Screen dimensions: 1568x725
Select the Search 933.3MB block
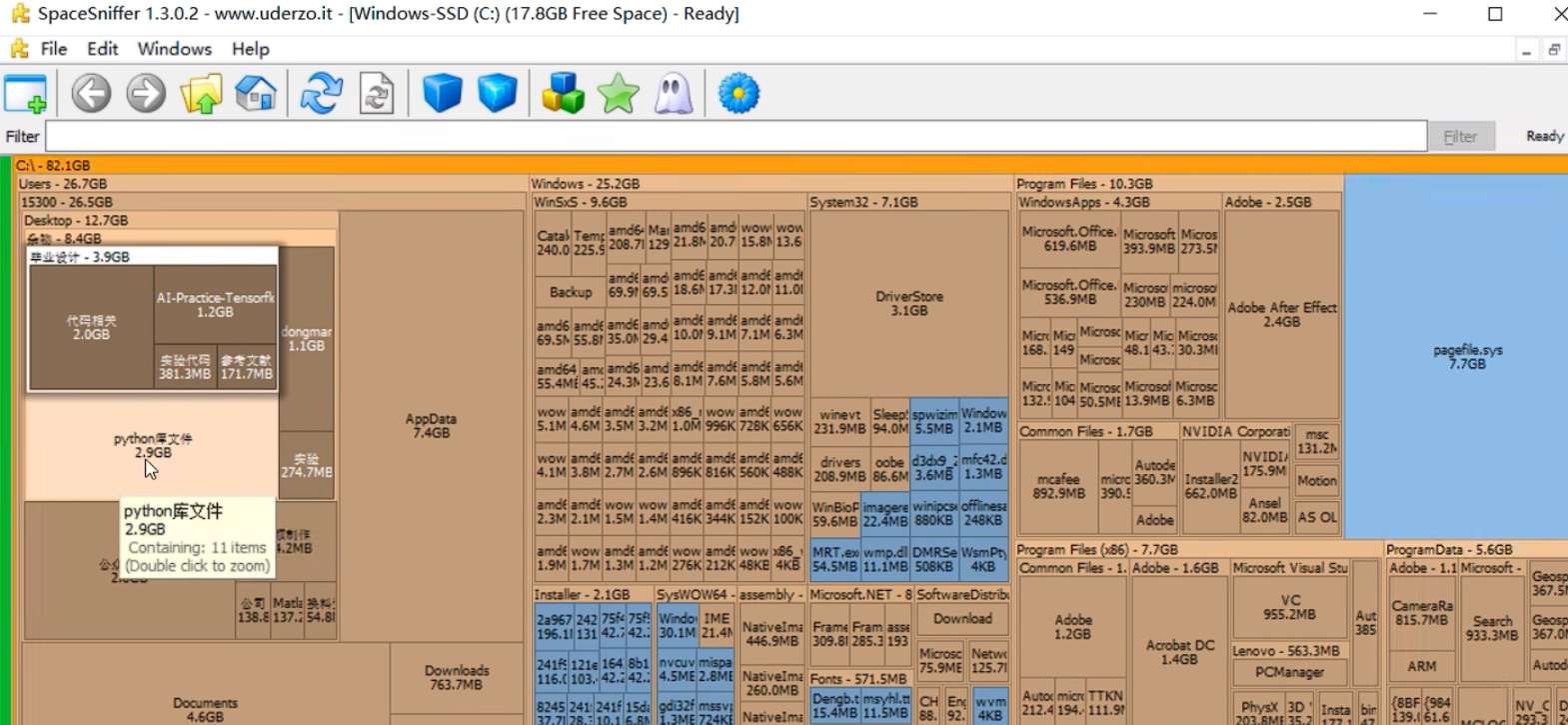click(1492, 628)
